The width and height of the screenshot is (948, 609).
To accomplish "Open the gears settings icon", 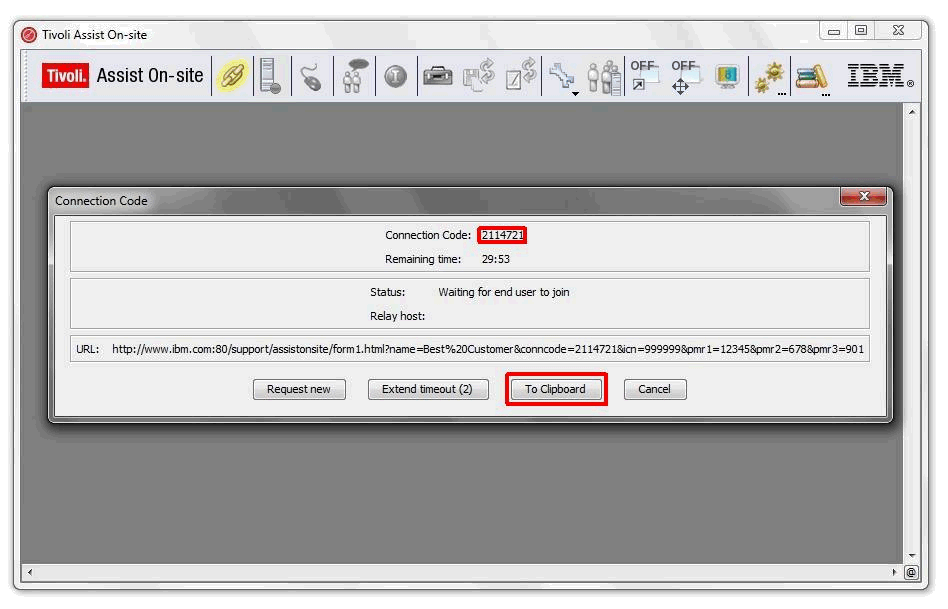I will point(769,77).
